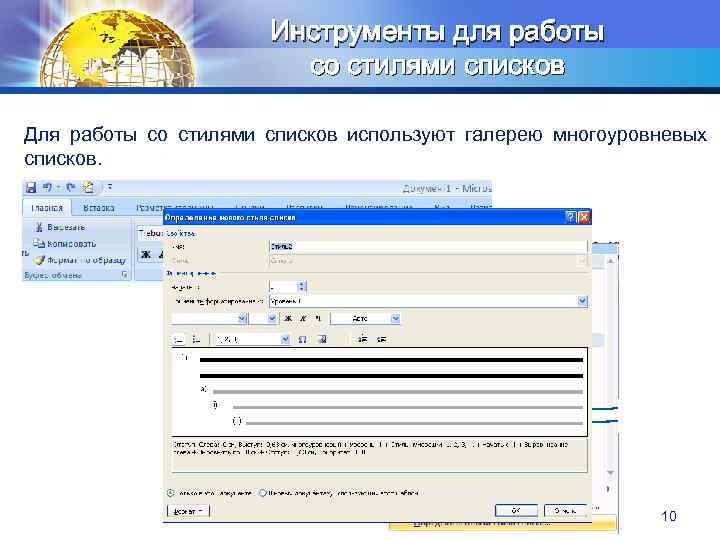
Task: Click the OK button in dialog
Action: [516, 510]
